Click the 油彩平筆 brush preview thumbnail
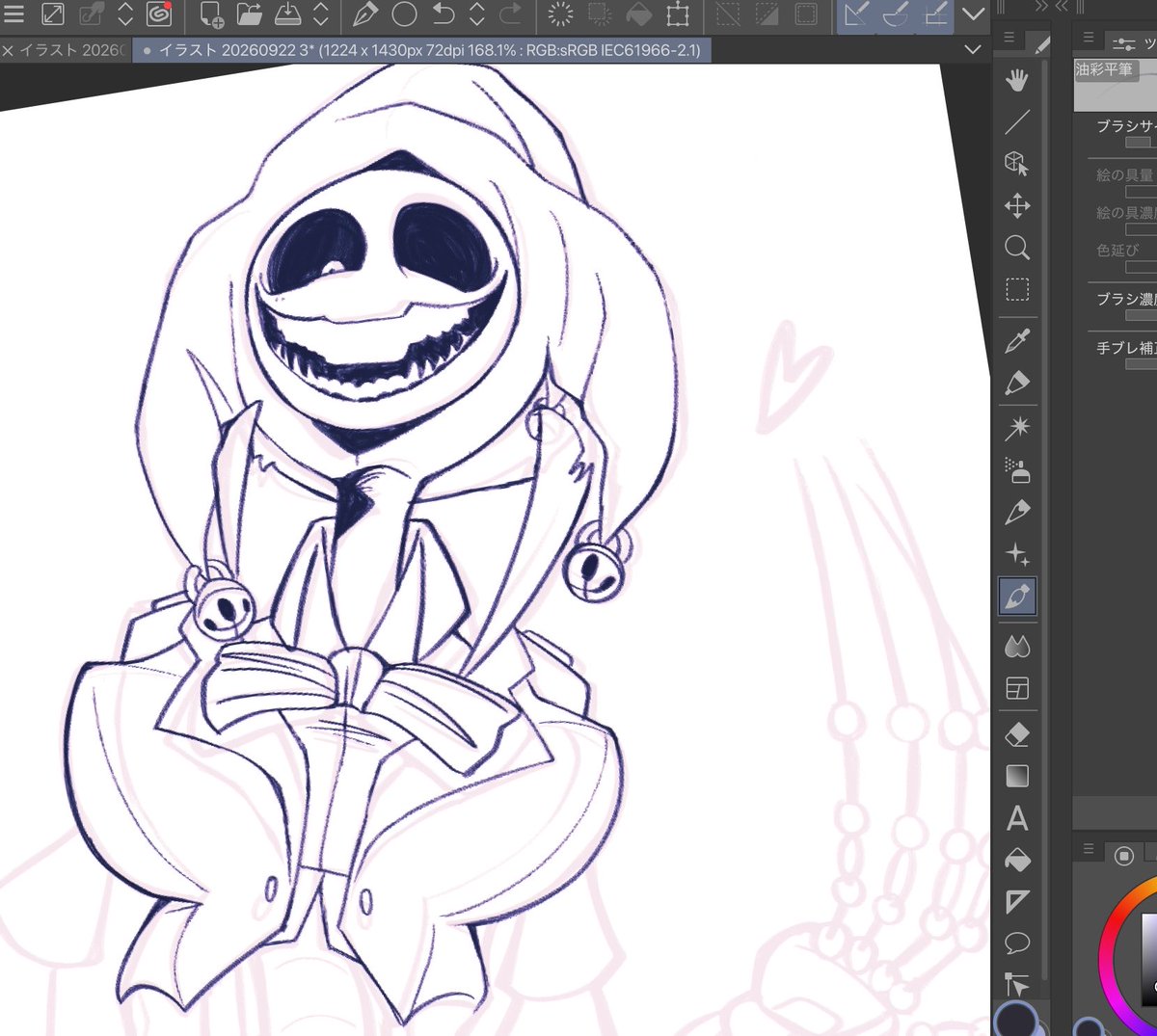1157x1036 pixels. pos(1116,85)
